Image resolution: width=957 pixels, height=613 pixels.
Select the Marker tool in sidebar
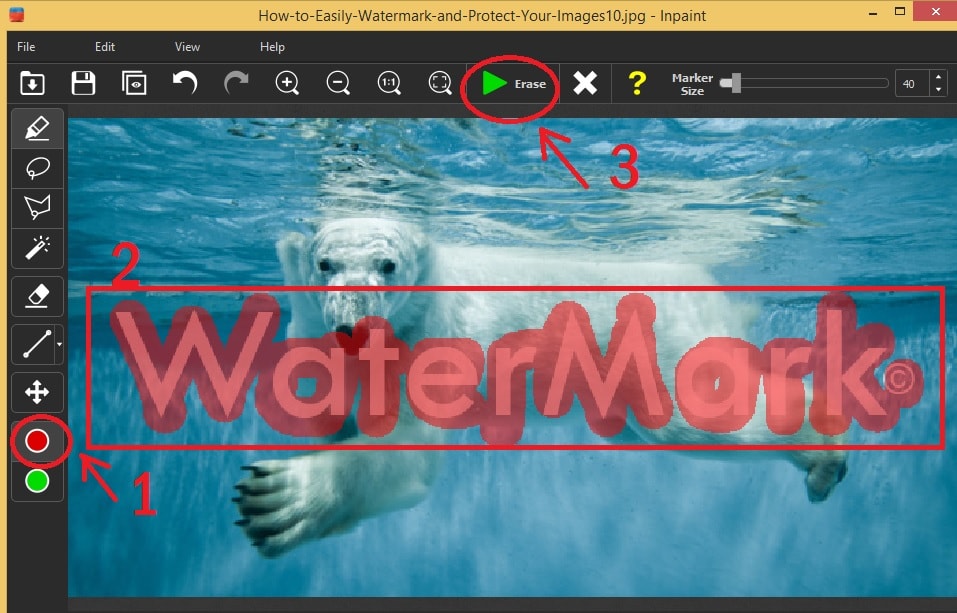tap(37, 128)
